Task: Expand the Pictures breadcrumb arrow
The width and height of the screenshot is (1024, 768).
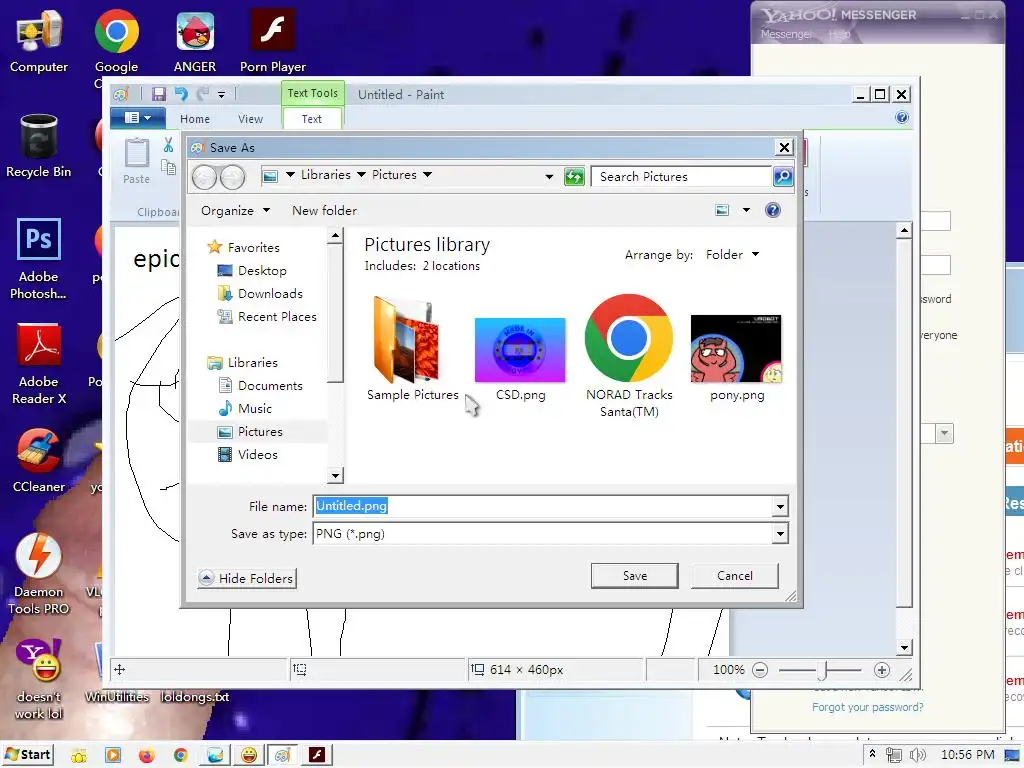Action: [x=427, y=175]
